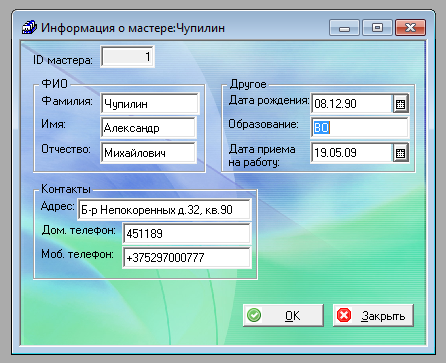Screen dimensions: 446x363
Task: Click the Образование field containing ВО
Action: point(359,127)
